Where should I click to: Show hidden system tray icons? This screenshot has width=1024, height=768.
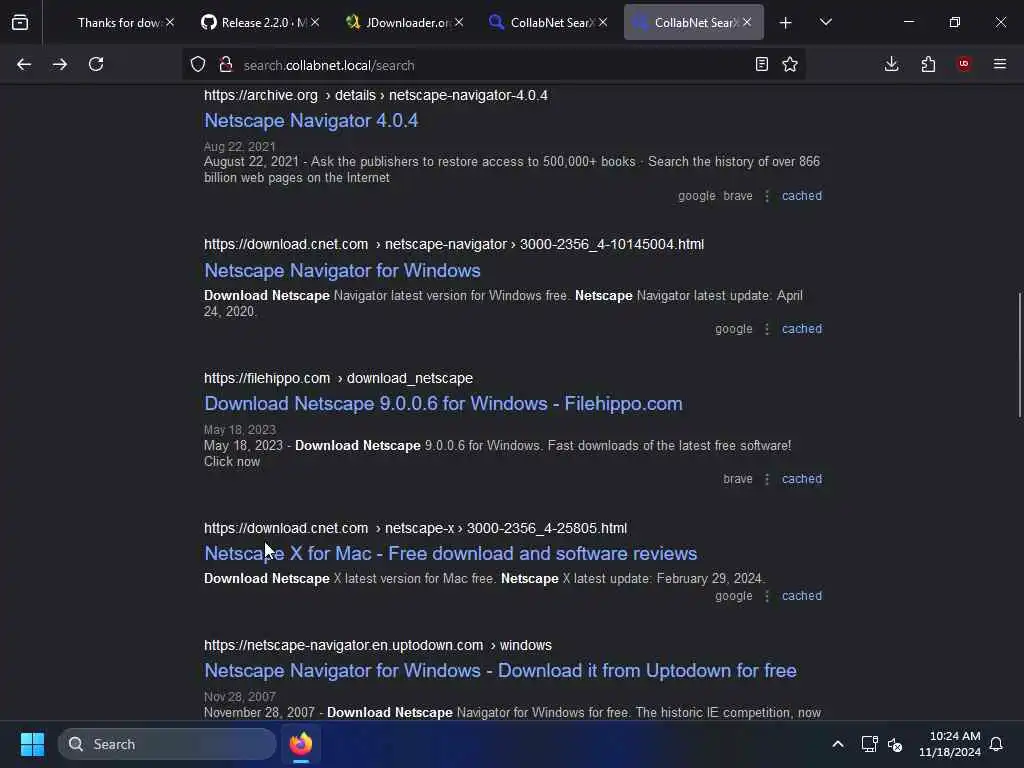coord(838,744)
